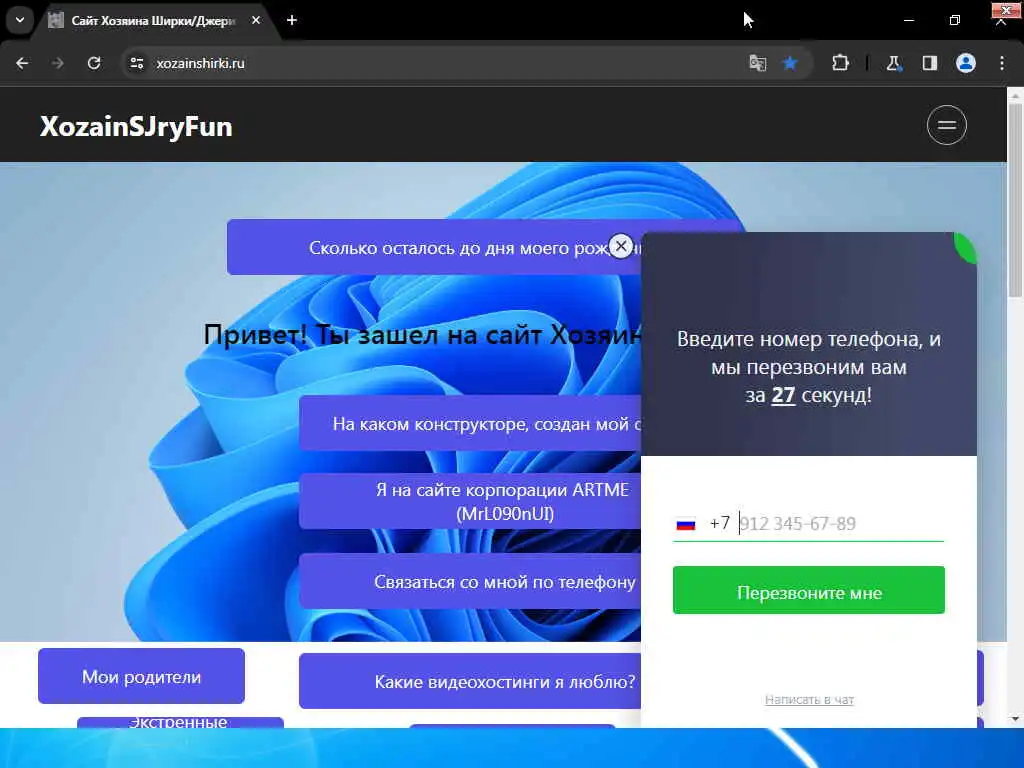Select the Russian flag country selector

click(x=686, y=524)
